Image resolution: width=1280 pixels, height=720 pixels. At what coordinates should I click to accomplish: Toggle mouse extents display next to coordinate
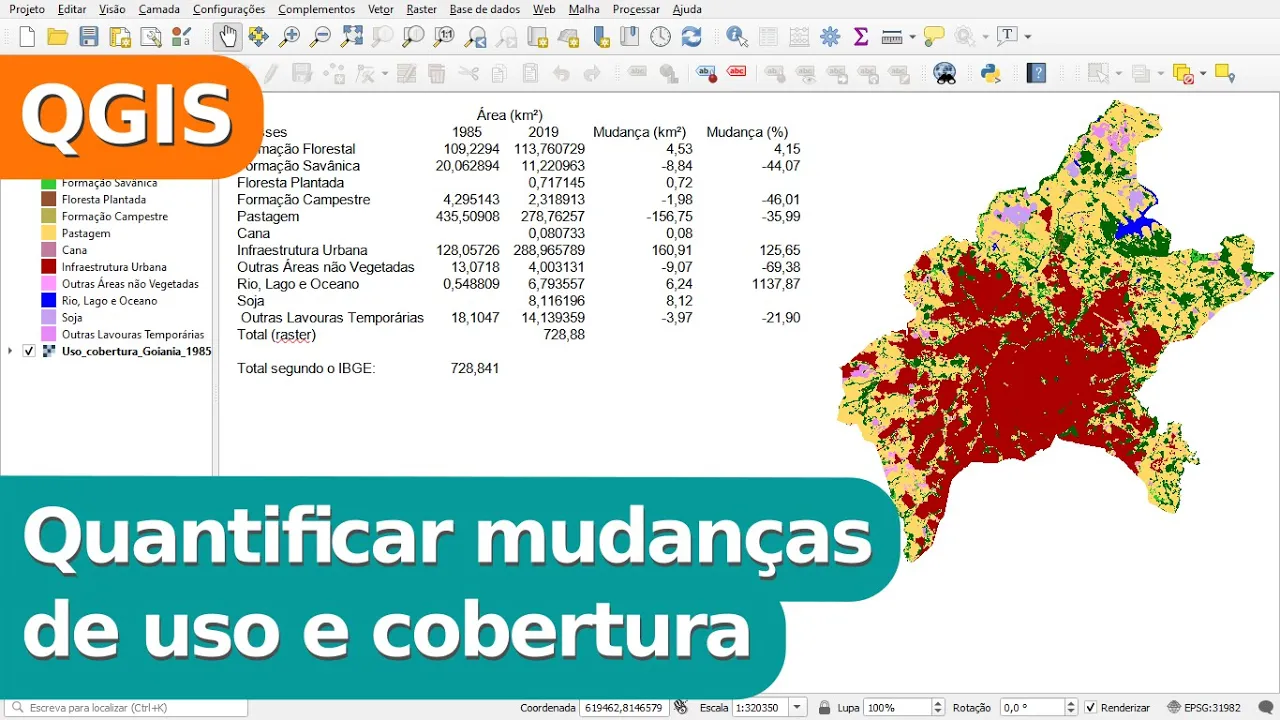(x=681, y=708)
